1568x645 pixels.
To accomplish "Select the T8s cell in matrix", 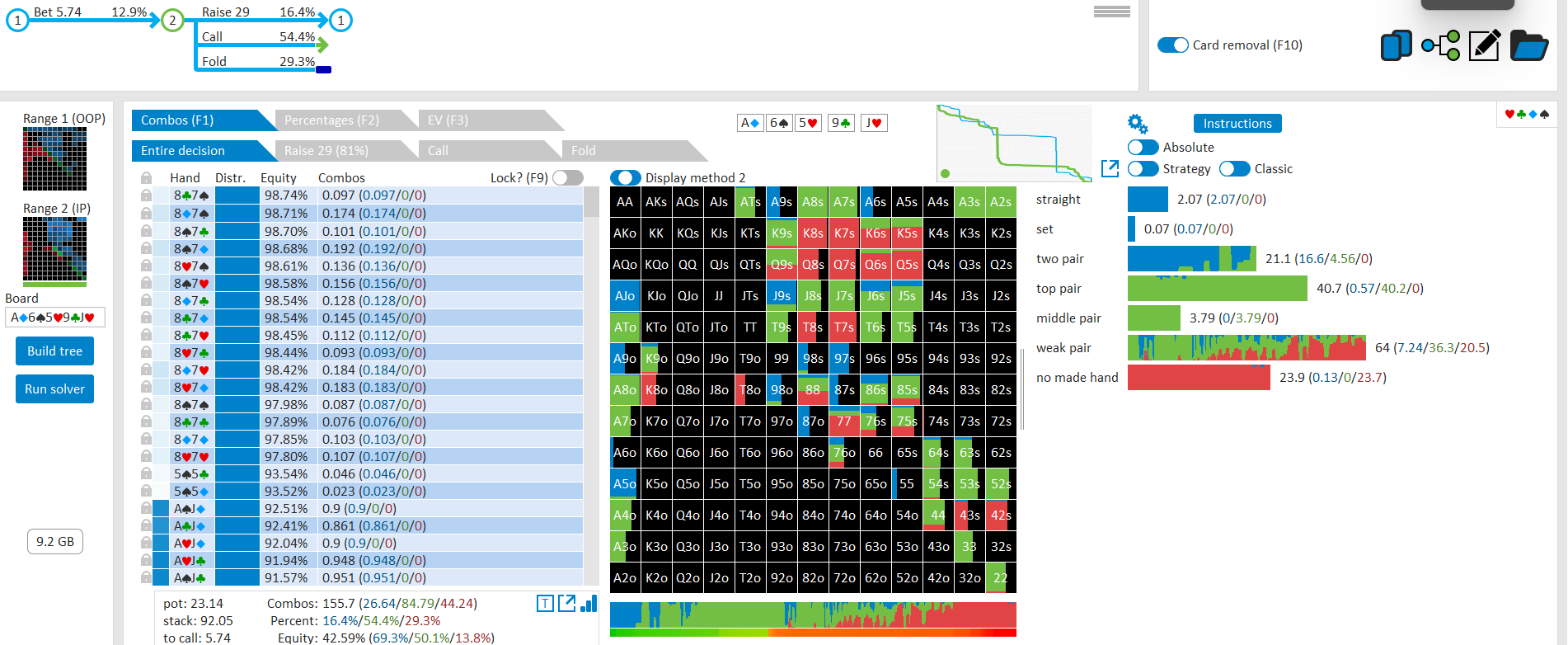I will [x=813, y=327].
